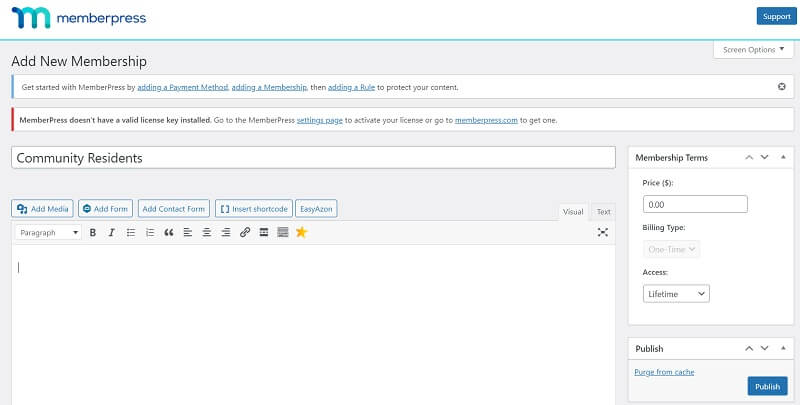The height and width of the screenshot is (405, 800).
Task: Click the Add Media button
Action: click(x=42, y=209)
